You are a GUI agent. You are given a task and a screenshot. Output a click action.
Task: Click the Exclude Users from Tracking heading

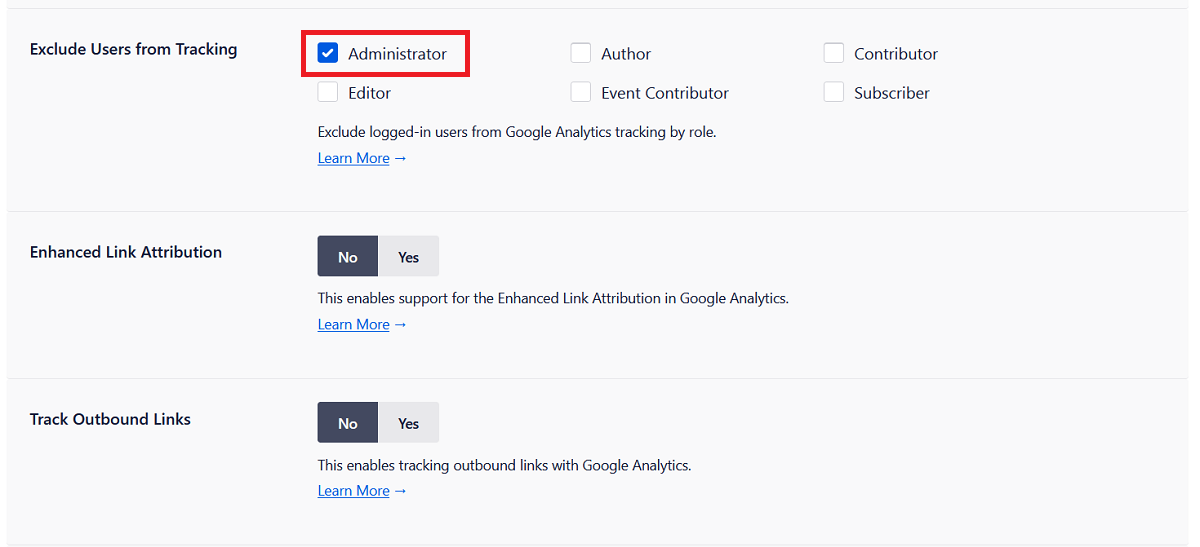tap(133, 49)
